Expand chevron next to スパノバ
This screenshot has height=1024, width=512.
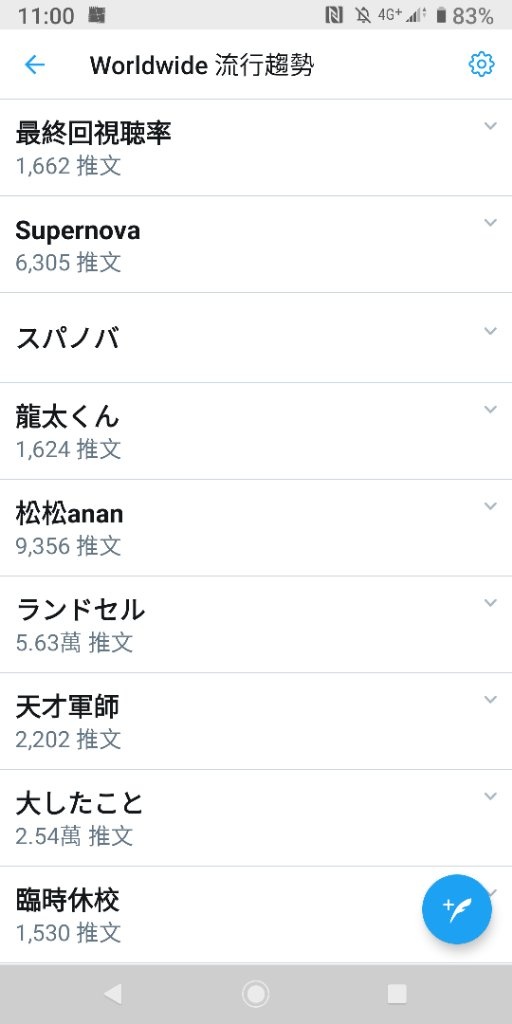[490, 331]
